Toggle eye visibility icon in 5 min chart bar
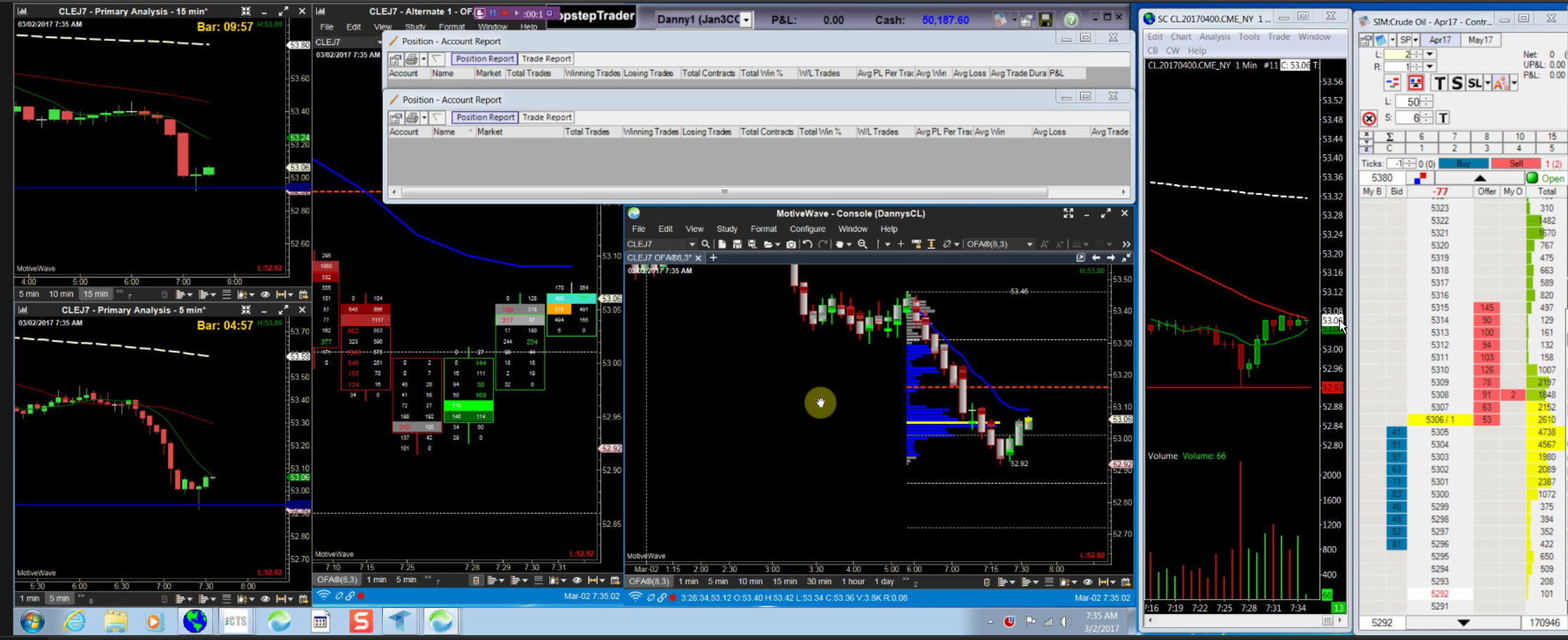The image size is (1568, 640). [265, 598]
